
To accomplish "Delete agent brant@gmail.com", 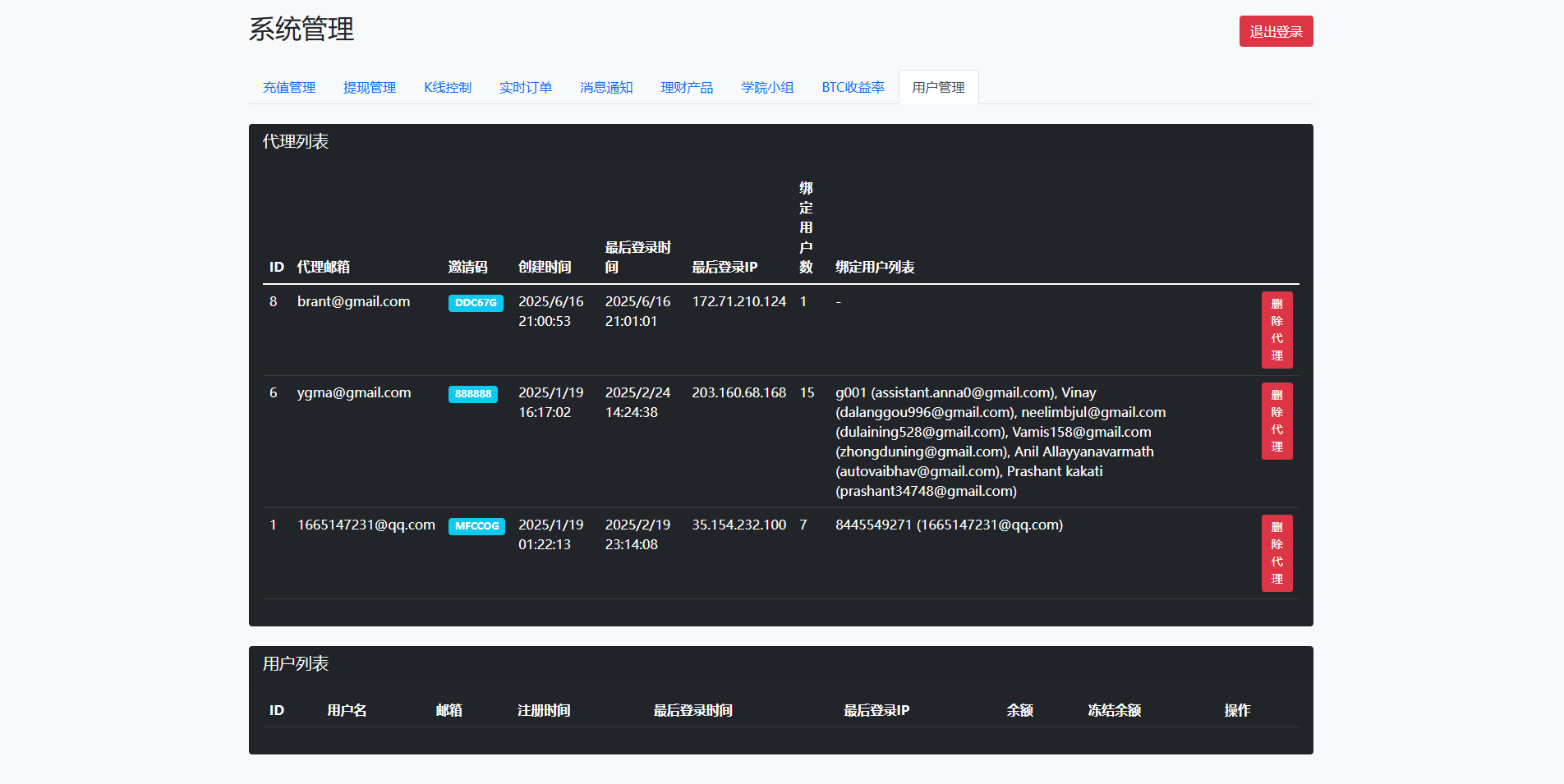I will click(1276, 330).
